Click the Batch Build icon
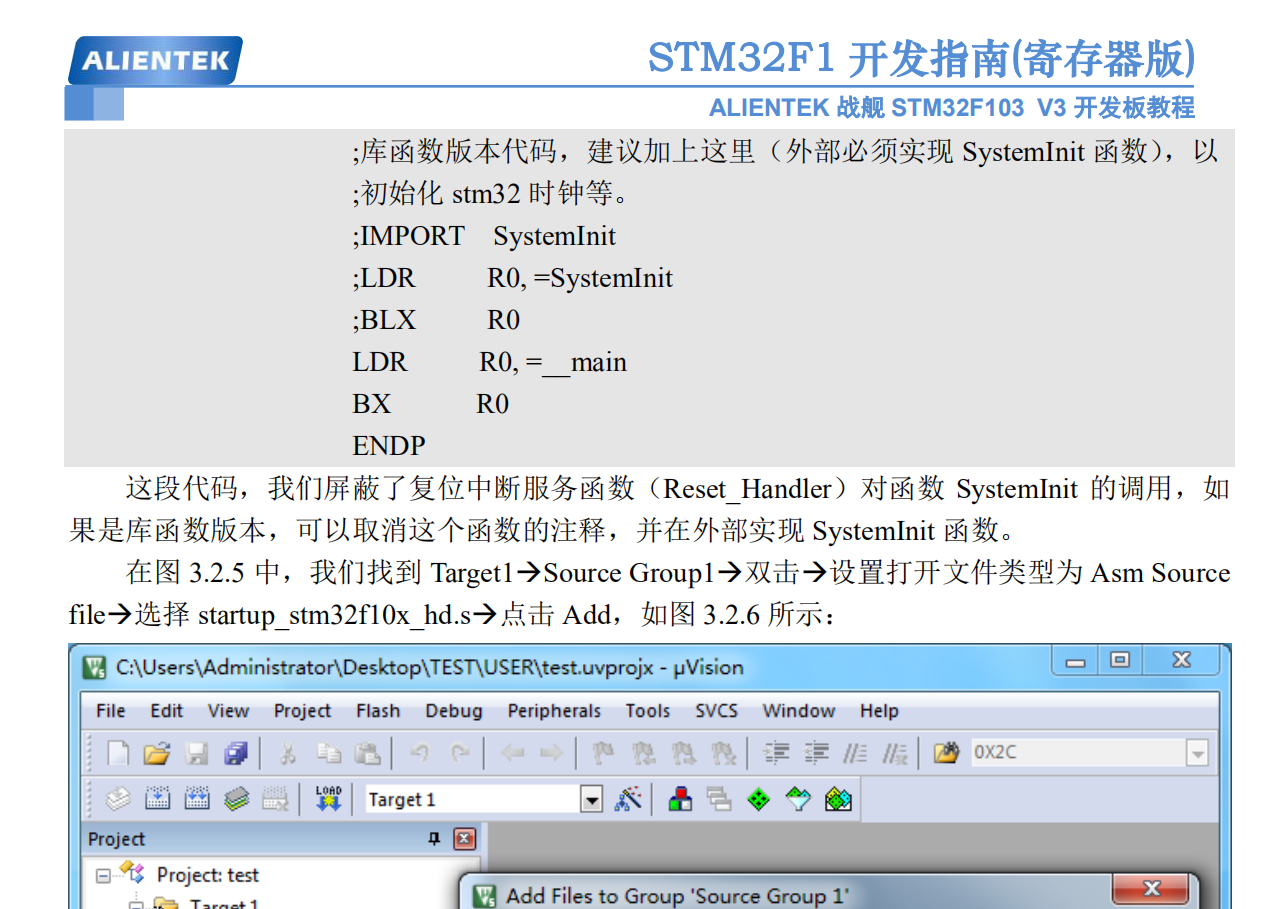This screenshot has height=909, width=1265. tap(236, 799)
